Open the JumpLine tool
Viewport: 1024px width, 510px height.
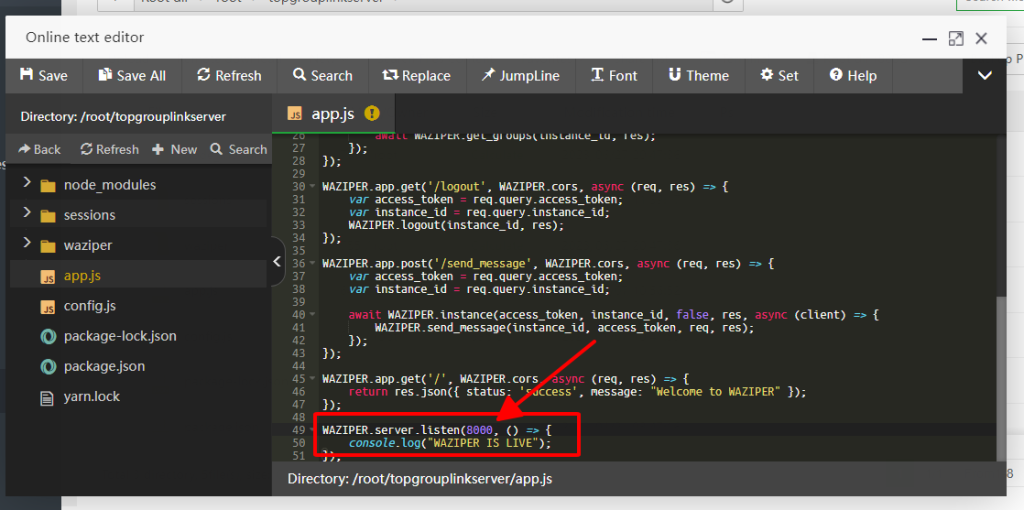pos(520,76)
